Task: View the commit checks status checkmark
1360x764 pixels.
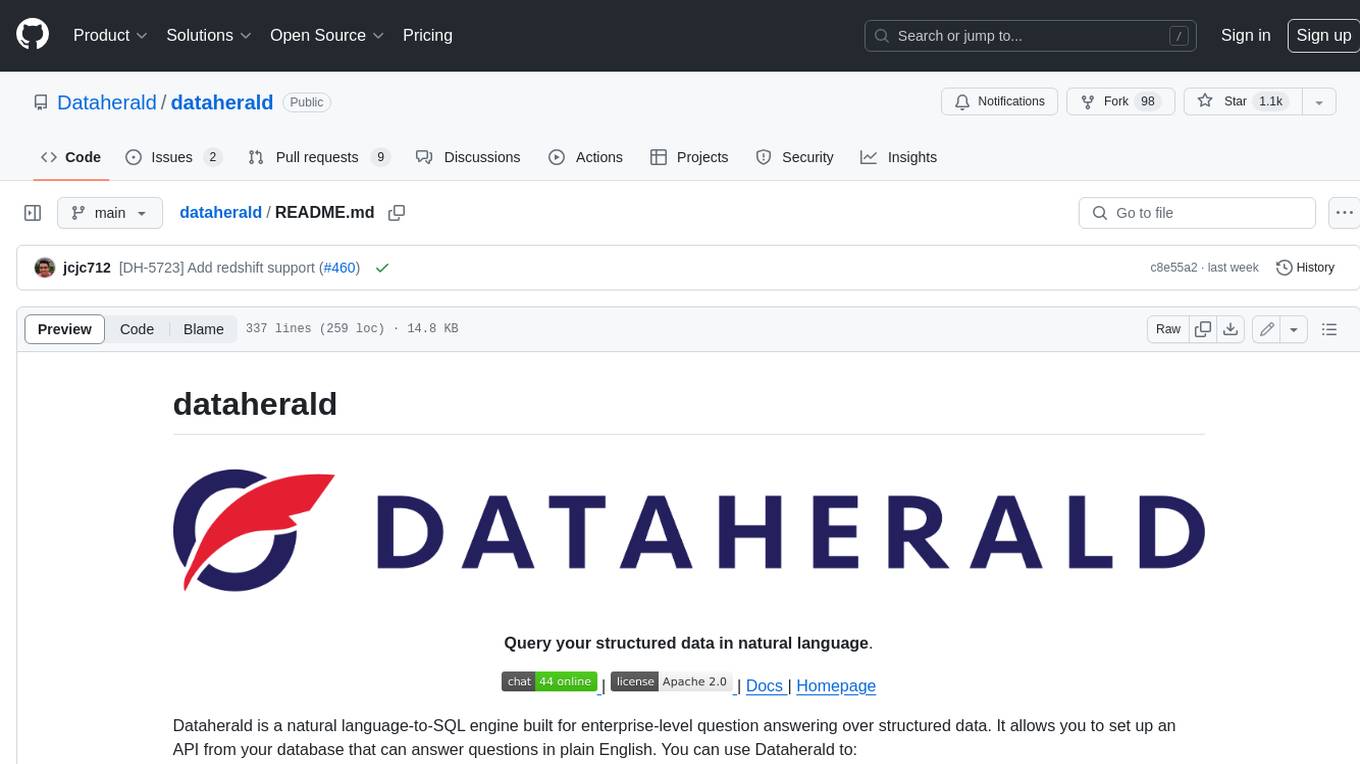Action: point(382,268)
